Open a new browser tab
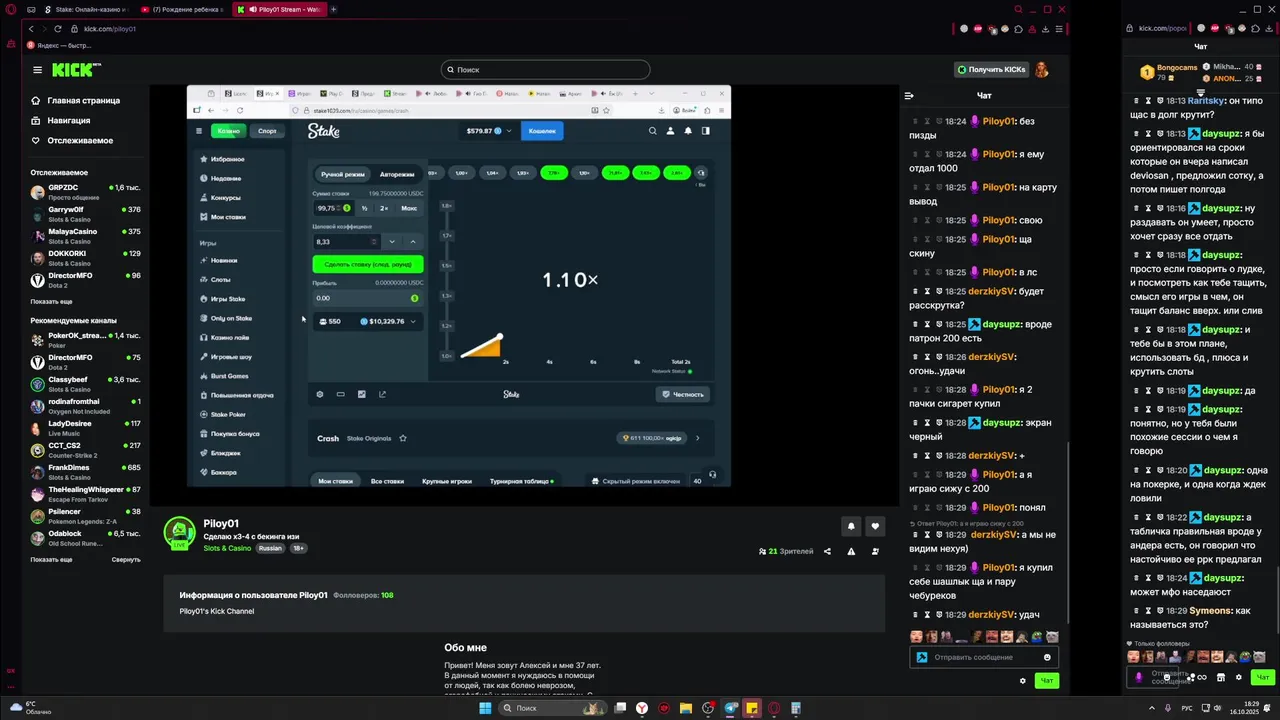 (x=334, y=9)
